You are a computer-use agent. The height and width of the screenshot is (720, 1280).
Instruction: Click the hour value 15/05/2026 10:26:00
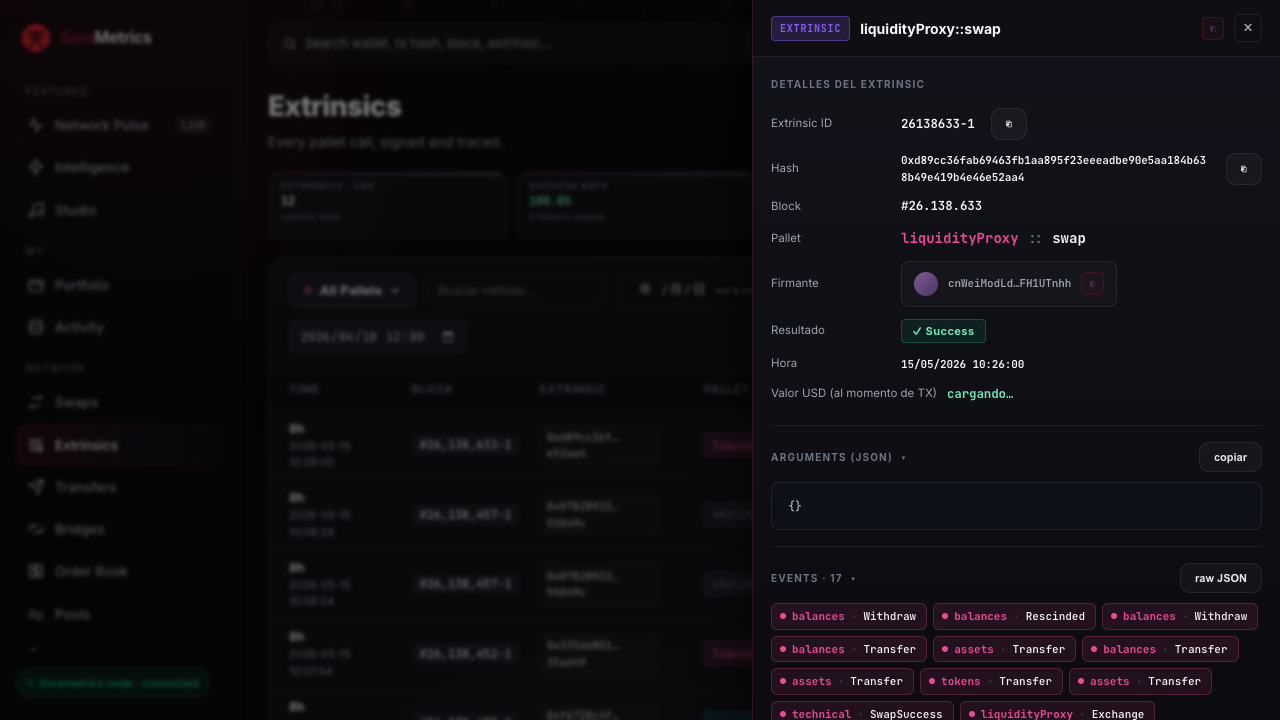(962, 364)
